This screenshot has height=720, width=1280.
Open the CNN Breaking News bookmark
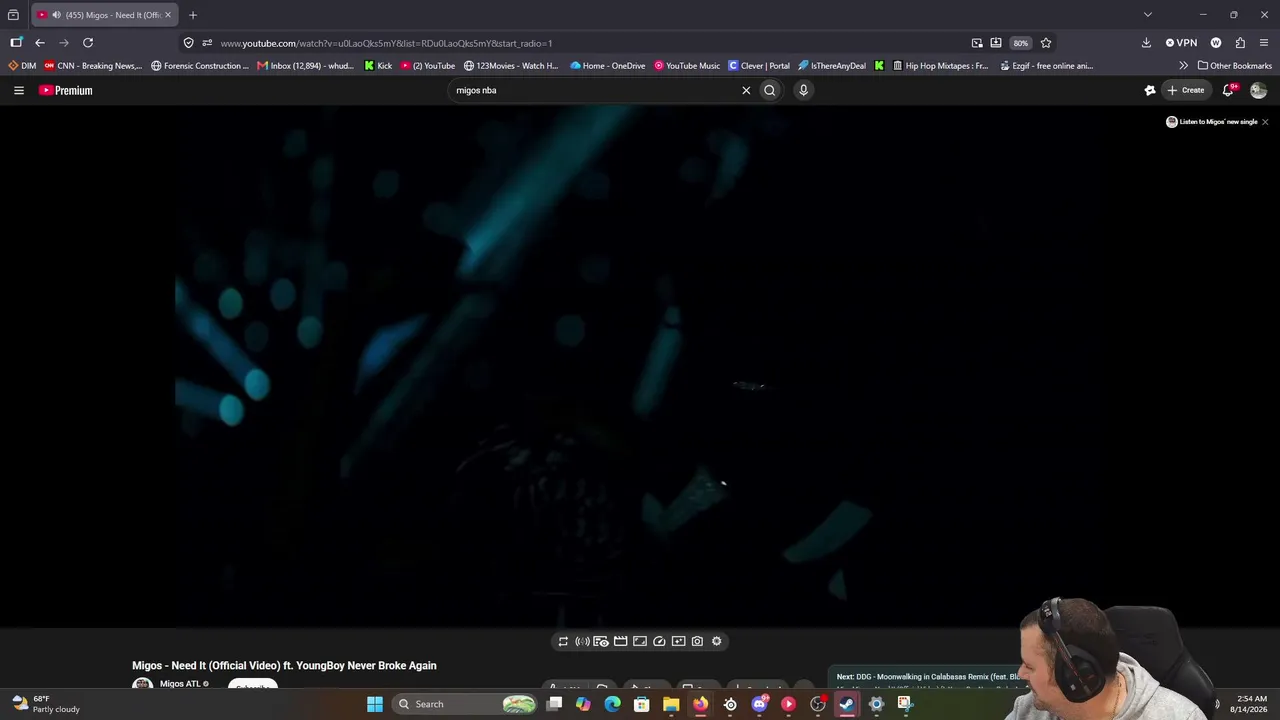[x=93, y=66]
